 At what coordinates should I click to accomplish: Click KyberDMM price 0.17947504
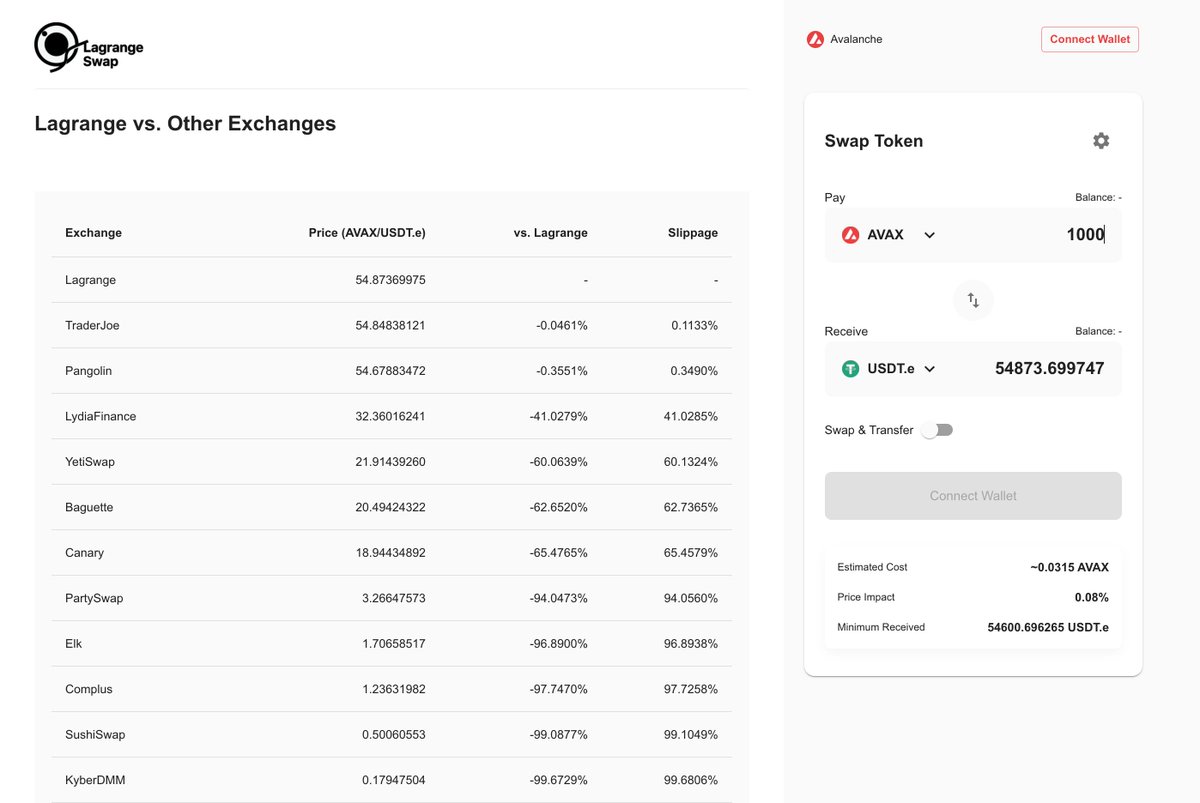[394, 780]
